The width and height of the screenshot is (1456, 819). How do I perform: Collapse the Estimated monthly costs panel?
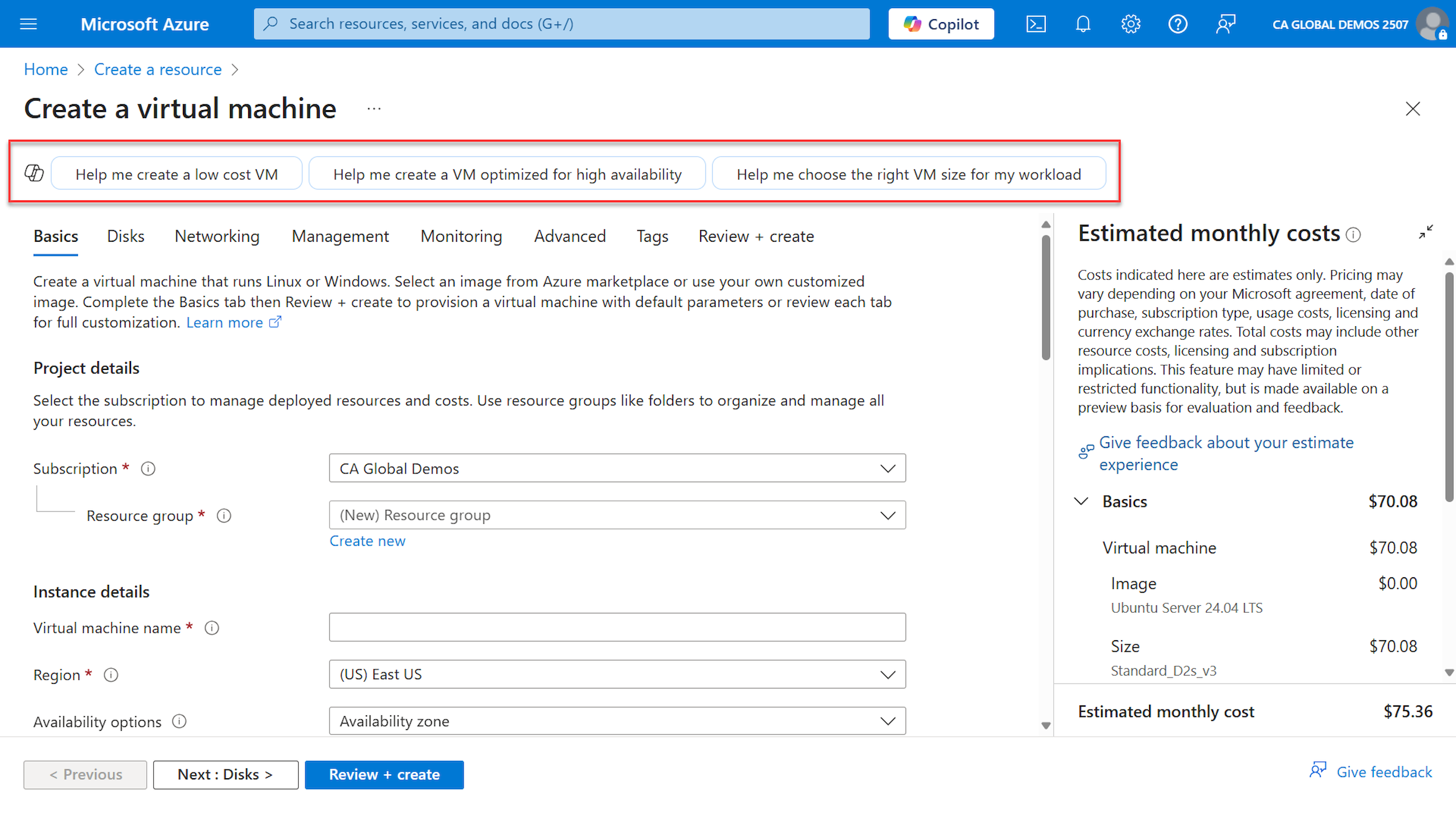(1426, 232)
